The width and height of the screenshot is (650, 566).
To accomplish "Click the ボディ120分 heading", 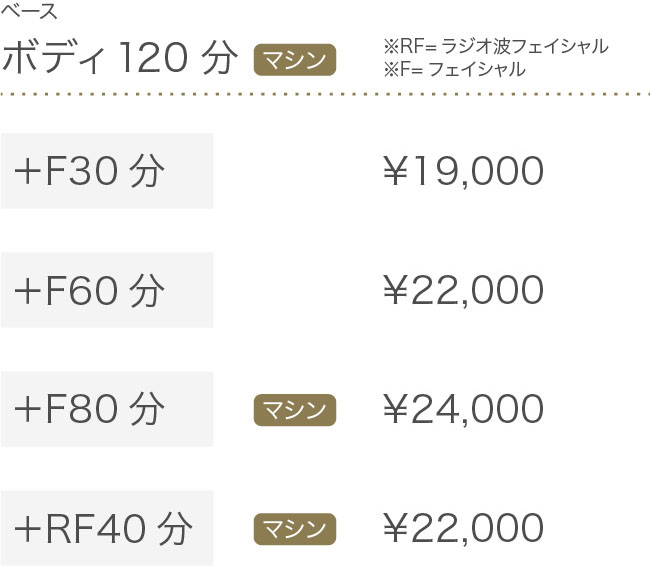I will (120, 58).
